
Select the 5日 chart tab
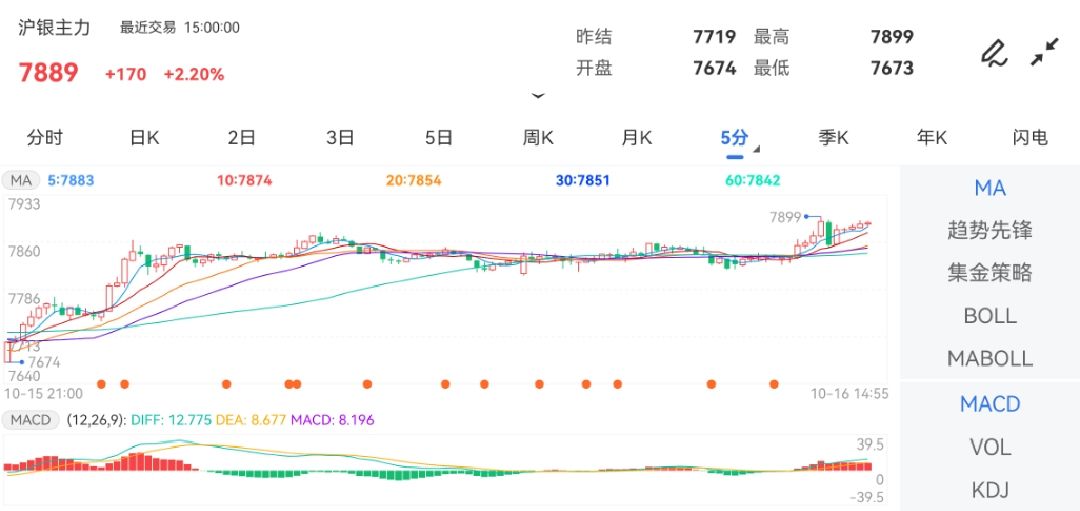439,138
